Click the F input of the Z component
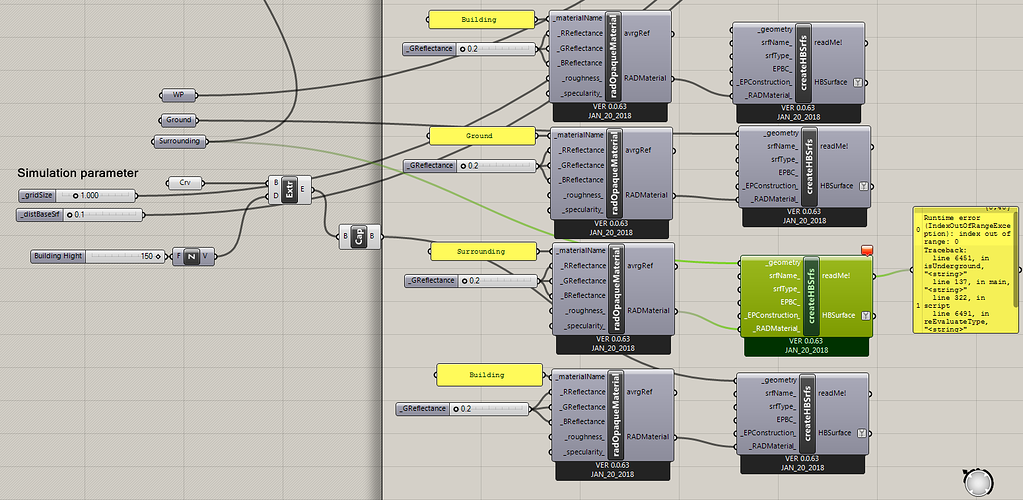This screenshot has height=500, width=1023. click(178, 257)
